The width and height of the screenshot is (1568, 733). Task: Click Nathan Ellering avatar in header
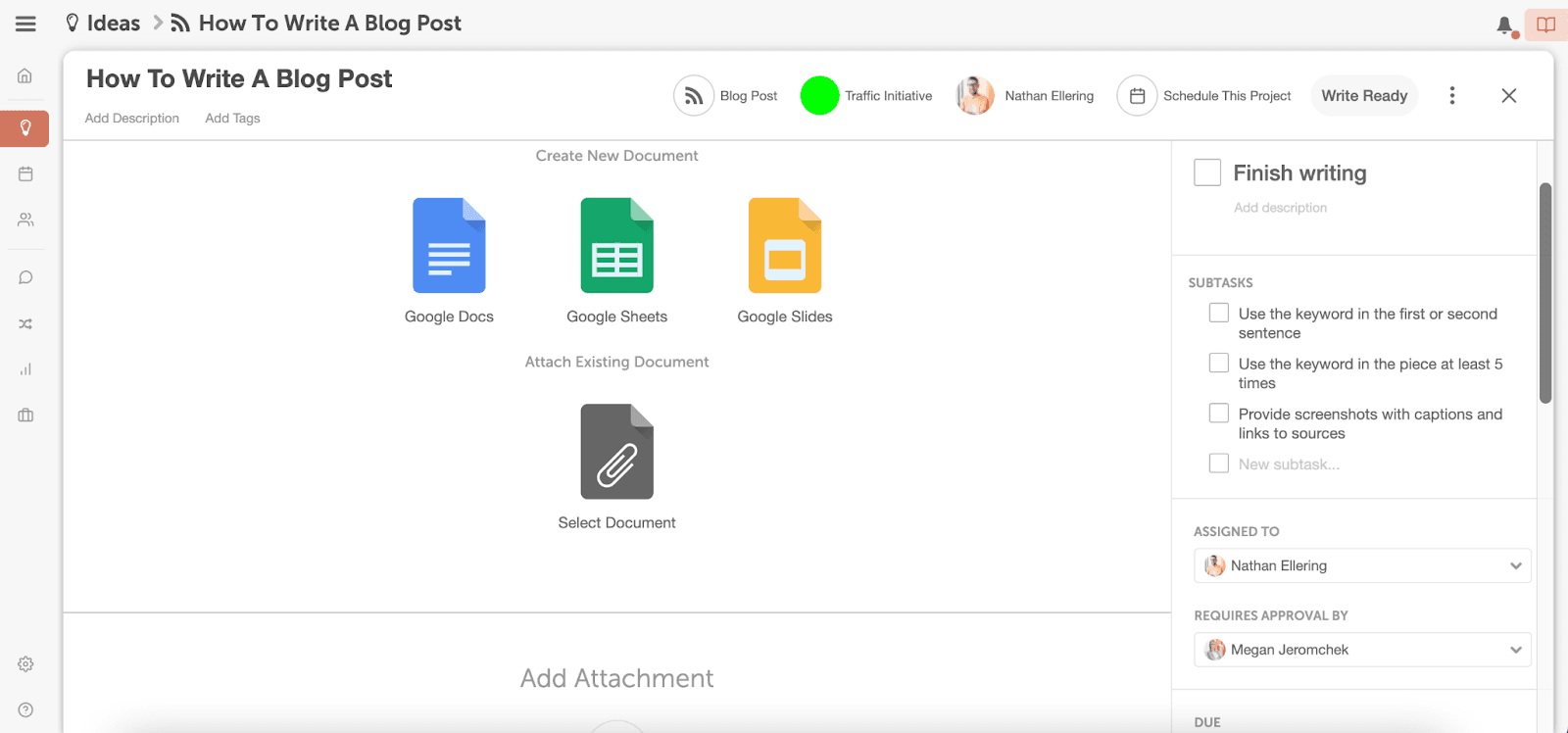[975, 96]
